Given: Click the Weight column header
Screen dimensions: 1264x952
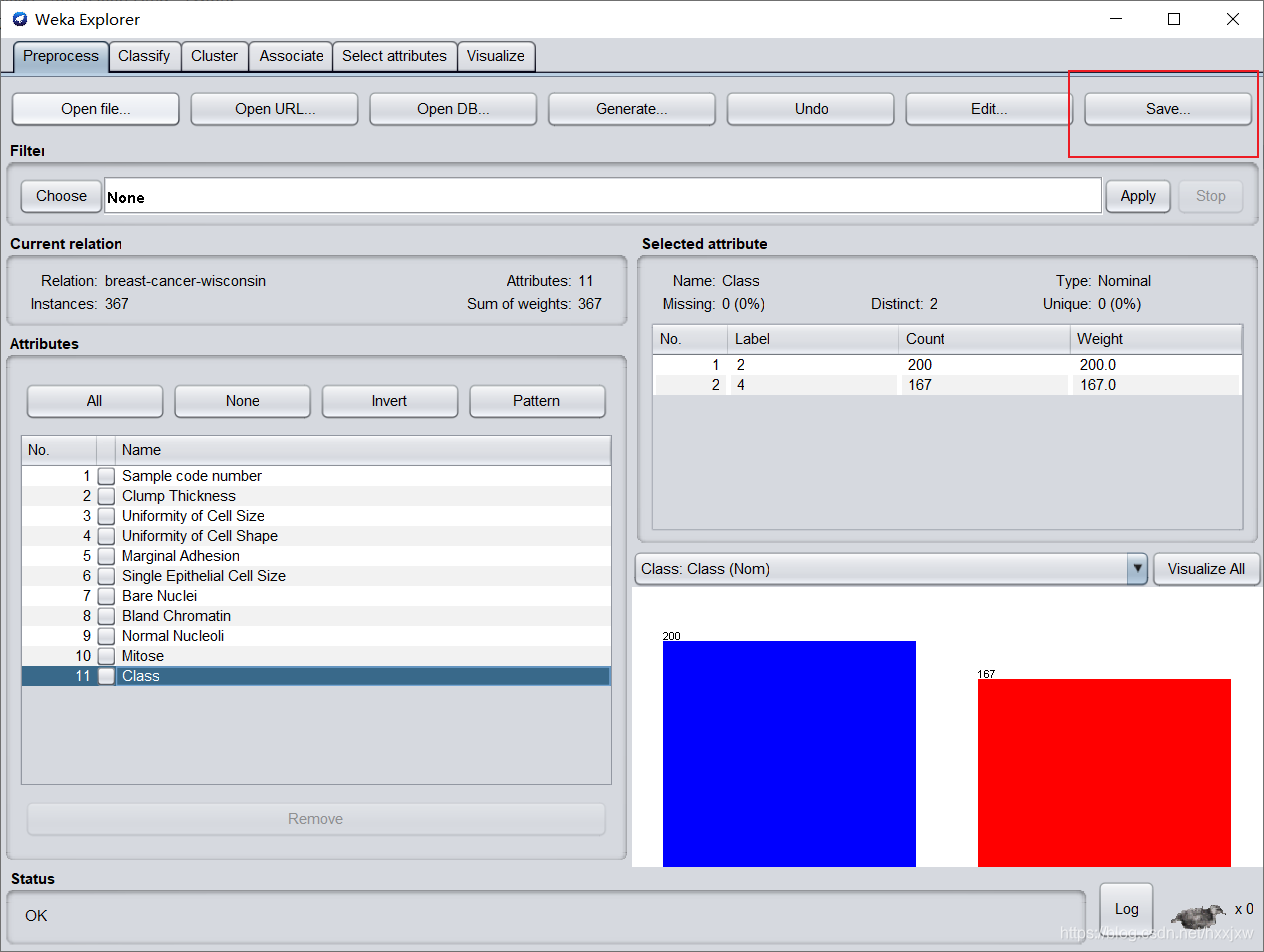Looking at the screenshot, I should tap(1156, 339).
